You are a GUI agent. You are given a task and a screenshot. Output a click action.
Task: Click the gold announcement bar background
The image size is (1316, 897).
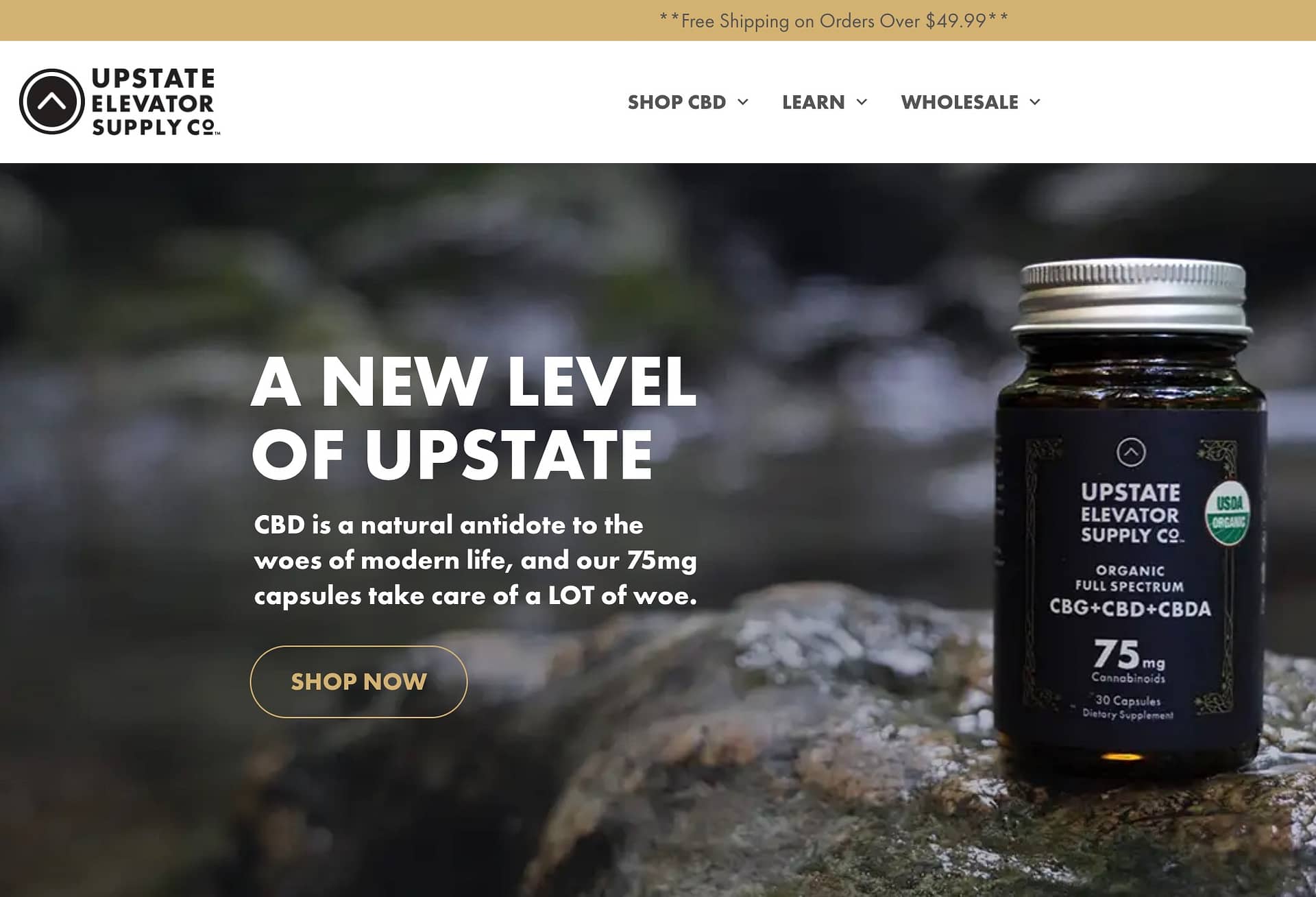tap(329, 21)
